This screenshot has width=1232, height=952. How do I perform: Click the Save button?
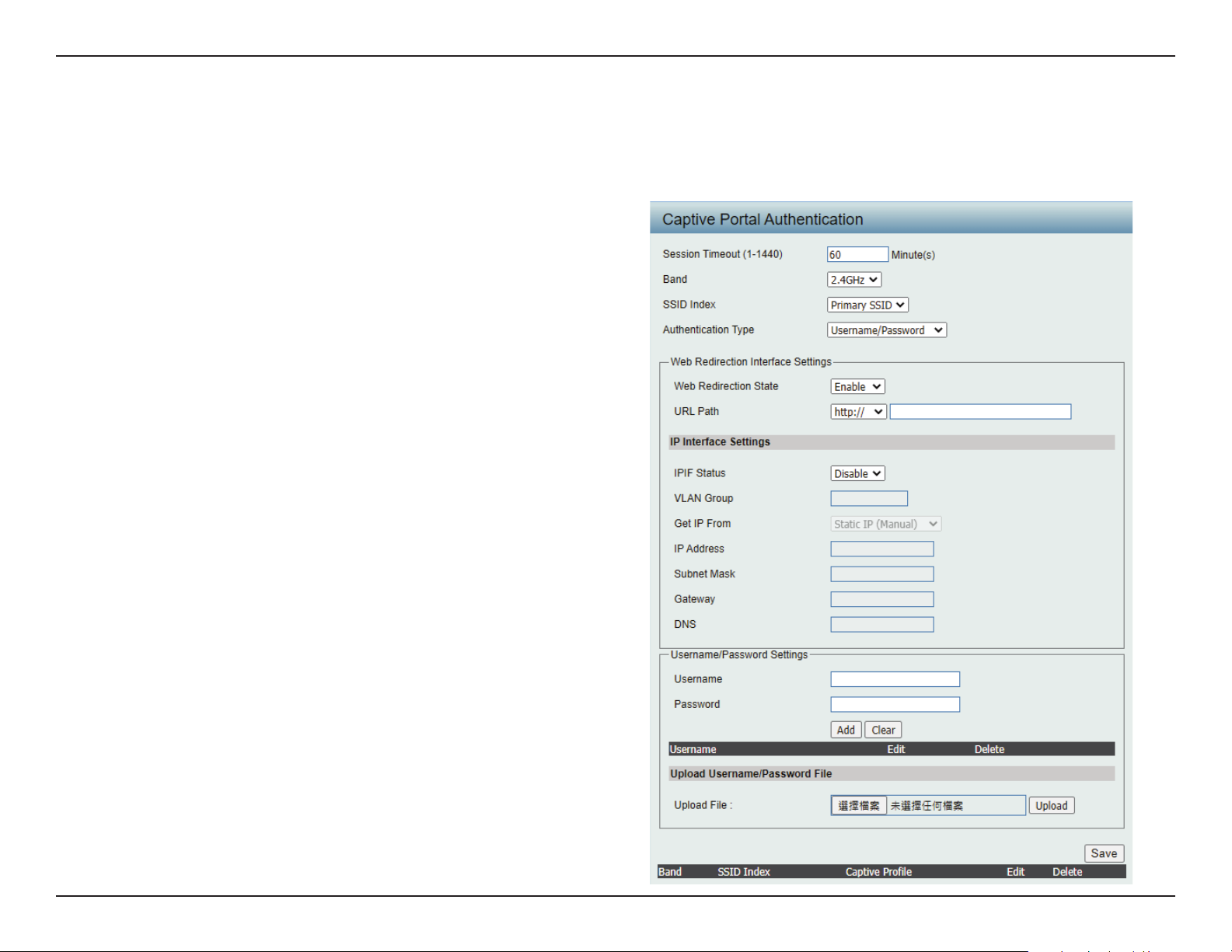pyautogui.click(x=1105, y=854)
